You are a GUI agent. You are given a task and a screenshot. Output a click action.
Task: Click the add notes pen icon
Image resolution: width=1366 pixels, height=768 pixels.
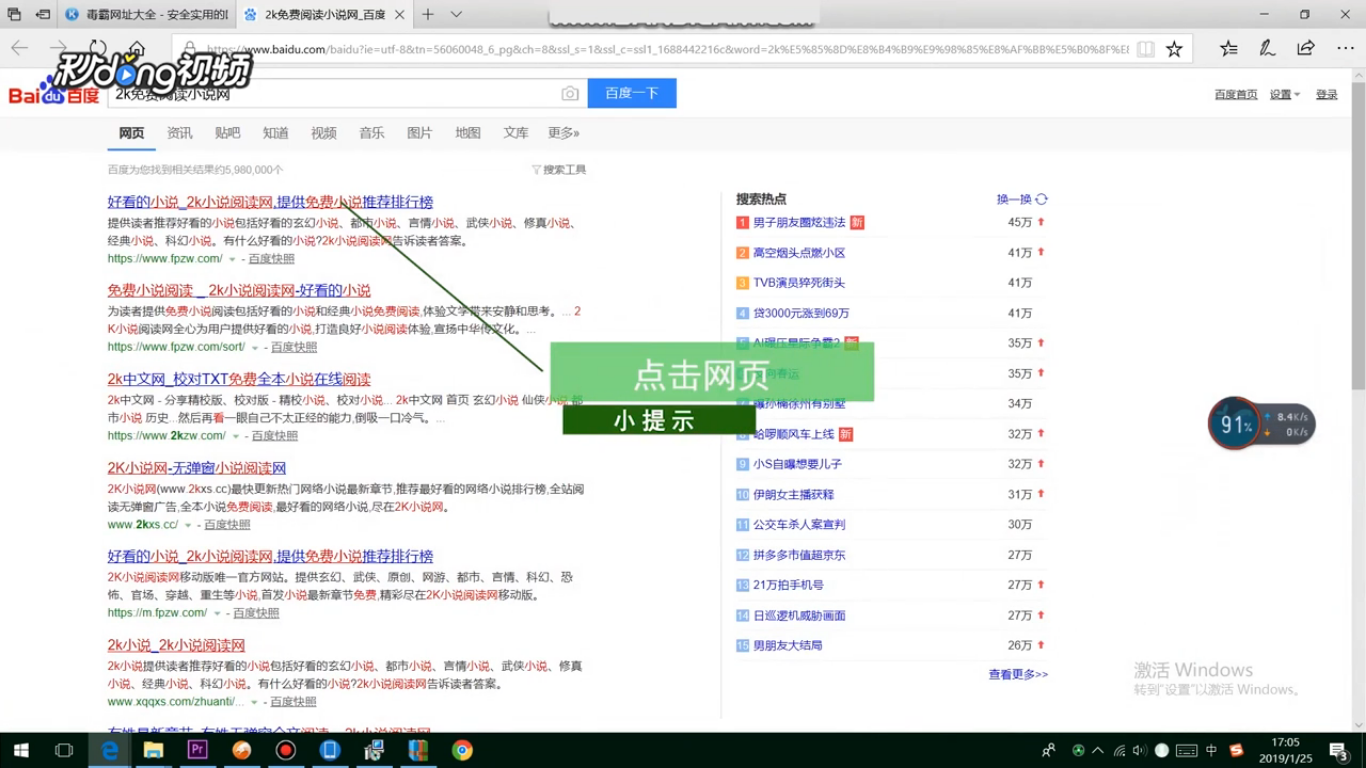[1267, 48]
